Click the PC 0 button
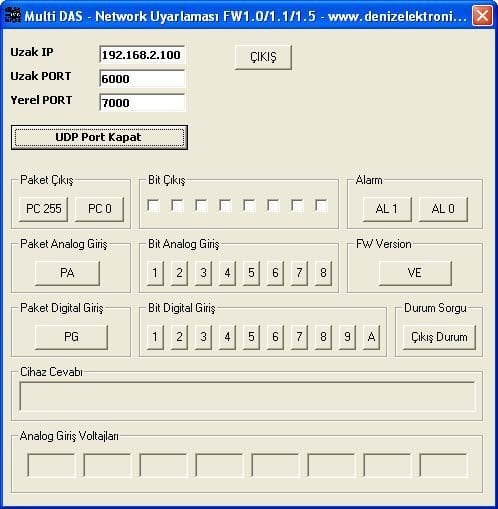498x509 pixels. coord(99,209)
